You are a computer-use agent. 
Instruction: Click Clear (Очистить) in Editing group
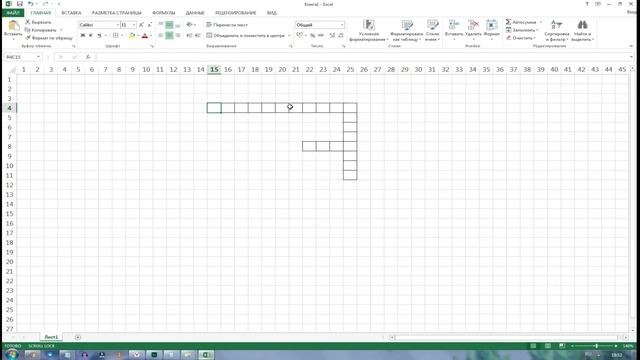coord(520,38)
